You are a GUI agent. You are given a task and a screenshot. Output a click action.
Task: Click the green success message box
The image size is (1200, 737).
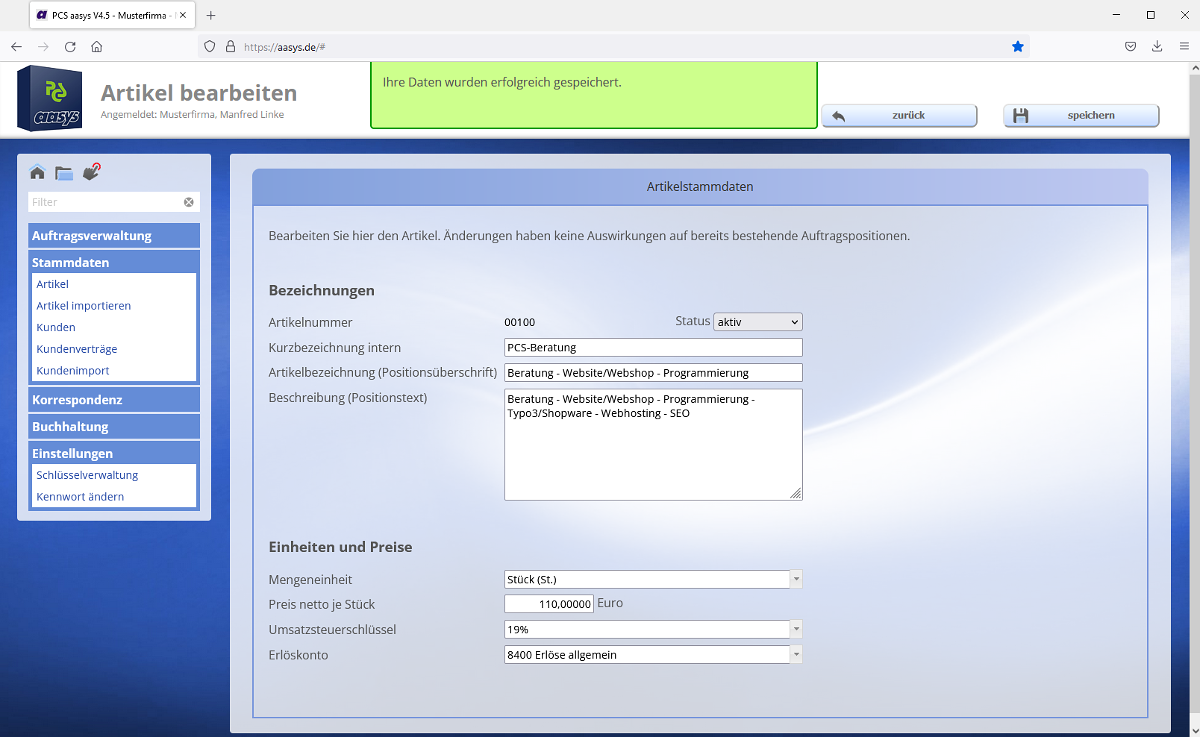(x=594, y=95)
